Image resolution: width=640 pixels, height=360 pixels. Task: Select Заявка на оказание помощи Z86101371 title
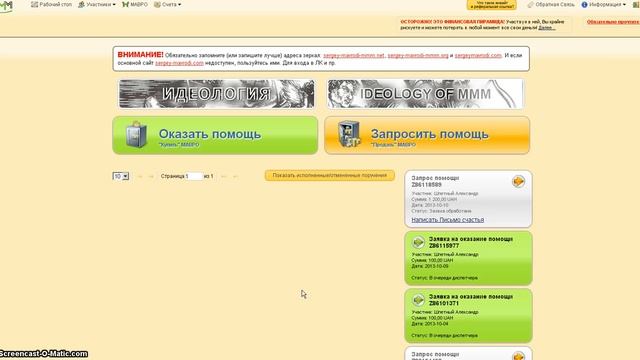[471, 300]
